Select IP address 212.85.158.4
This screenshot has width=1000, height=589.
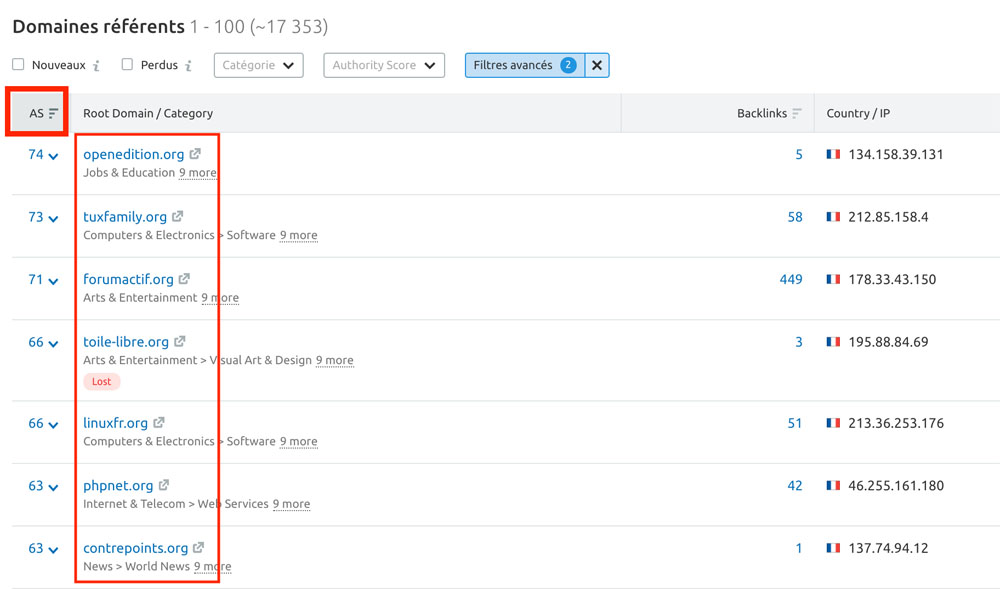coord(888,217)
